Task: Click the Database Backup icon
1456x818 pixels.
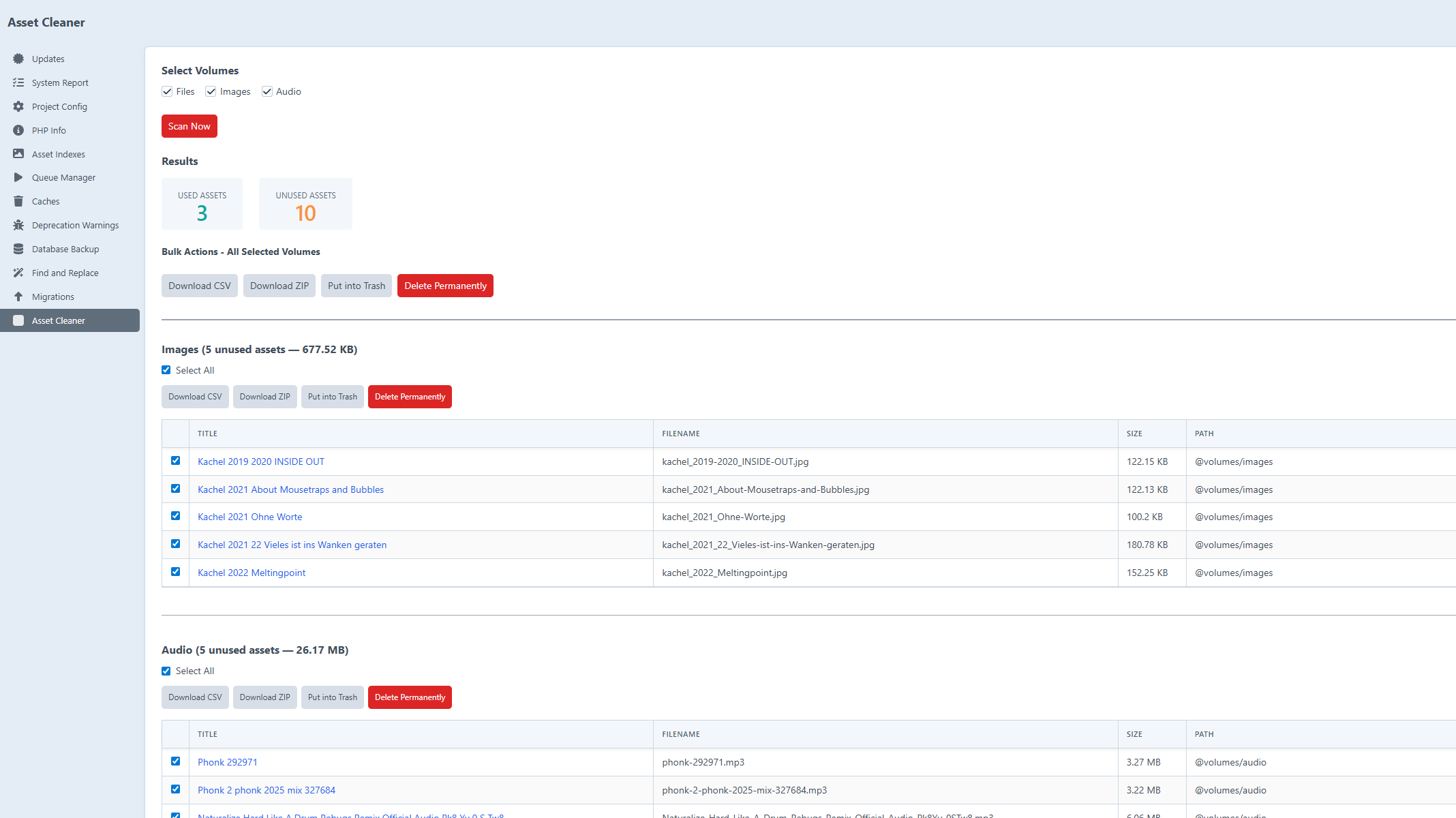Action: (x=18, y=249)
